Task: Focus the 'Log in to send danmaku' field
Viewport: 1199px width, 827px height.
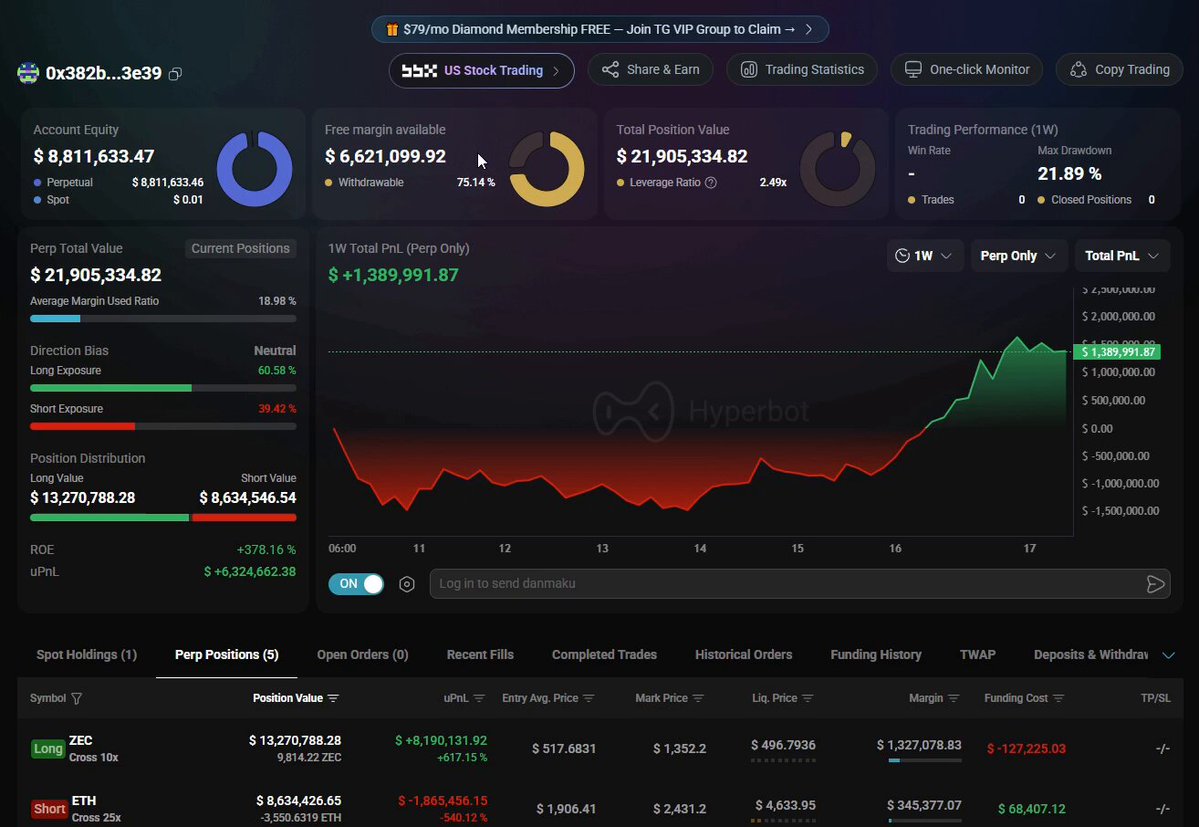Action: click(800, 584)
